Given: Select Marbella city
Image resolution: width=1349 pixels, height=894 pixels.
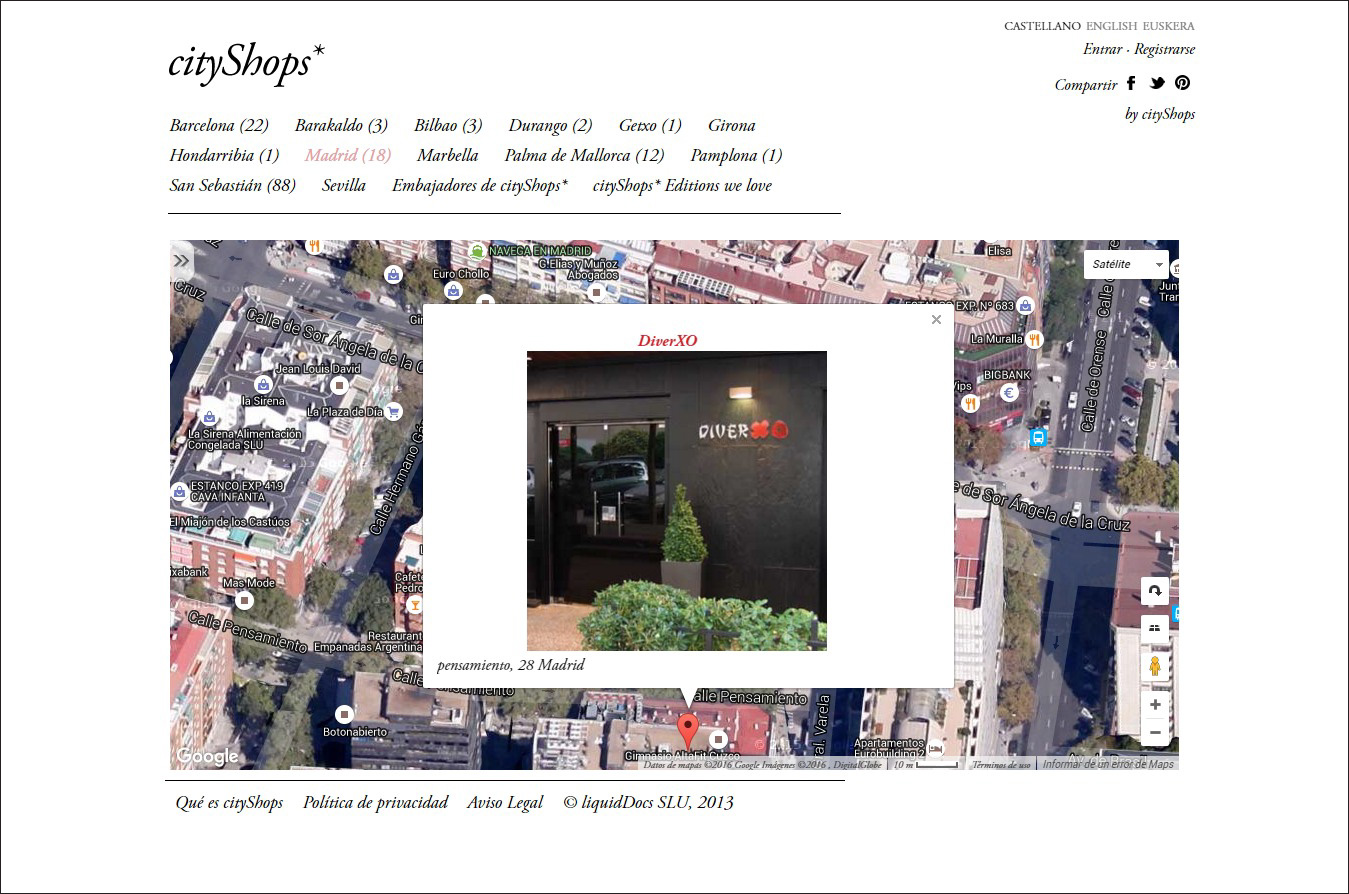Looking at the screenshot, I should point(448,155).
